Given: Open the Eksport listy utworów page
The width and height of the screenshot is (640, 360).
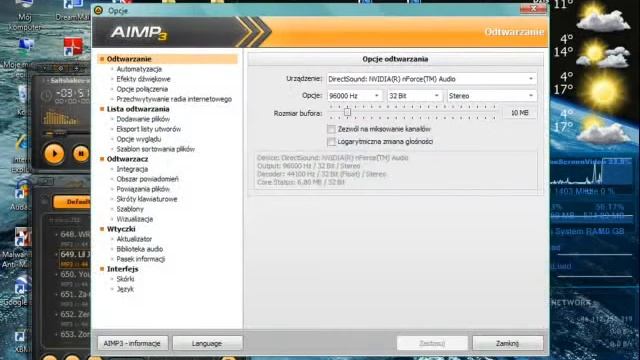Looking at the screenshot, I should [149, 129].
